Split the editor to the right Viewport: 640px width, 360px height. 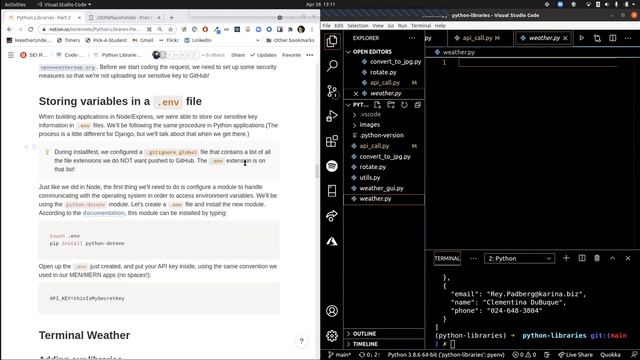(613, 38)
